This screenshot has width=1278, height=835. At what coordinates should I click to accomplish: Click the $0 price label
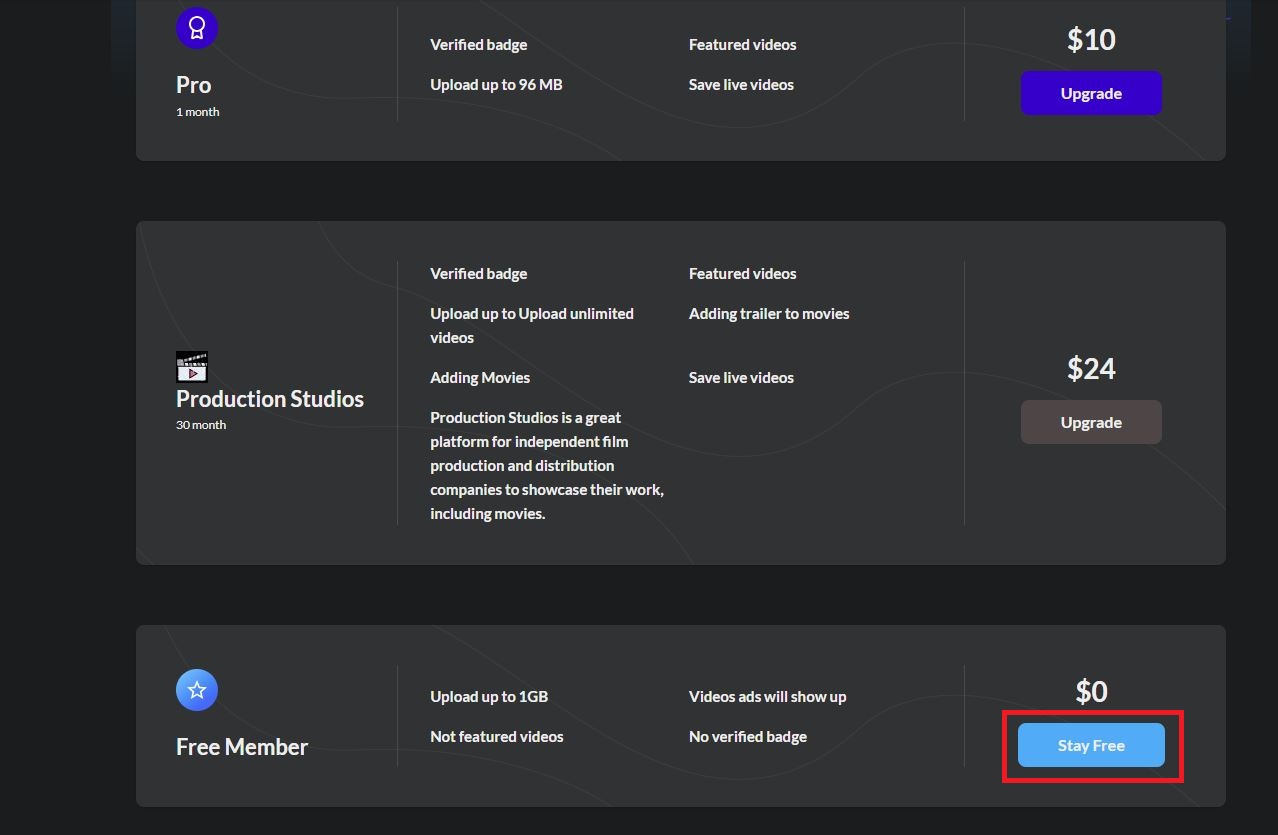[1091, 691]
